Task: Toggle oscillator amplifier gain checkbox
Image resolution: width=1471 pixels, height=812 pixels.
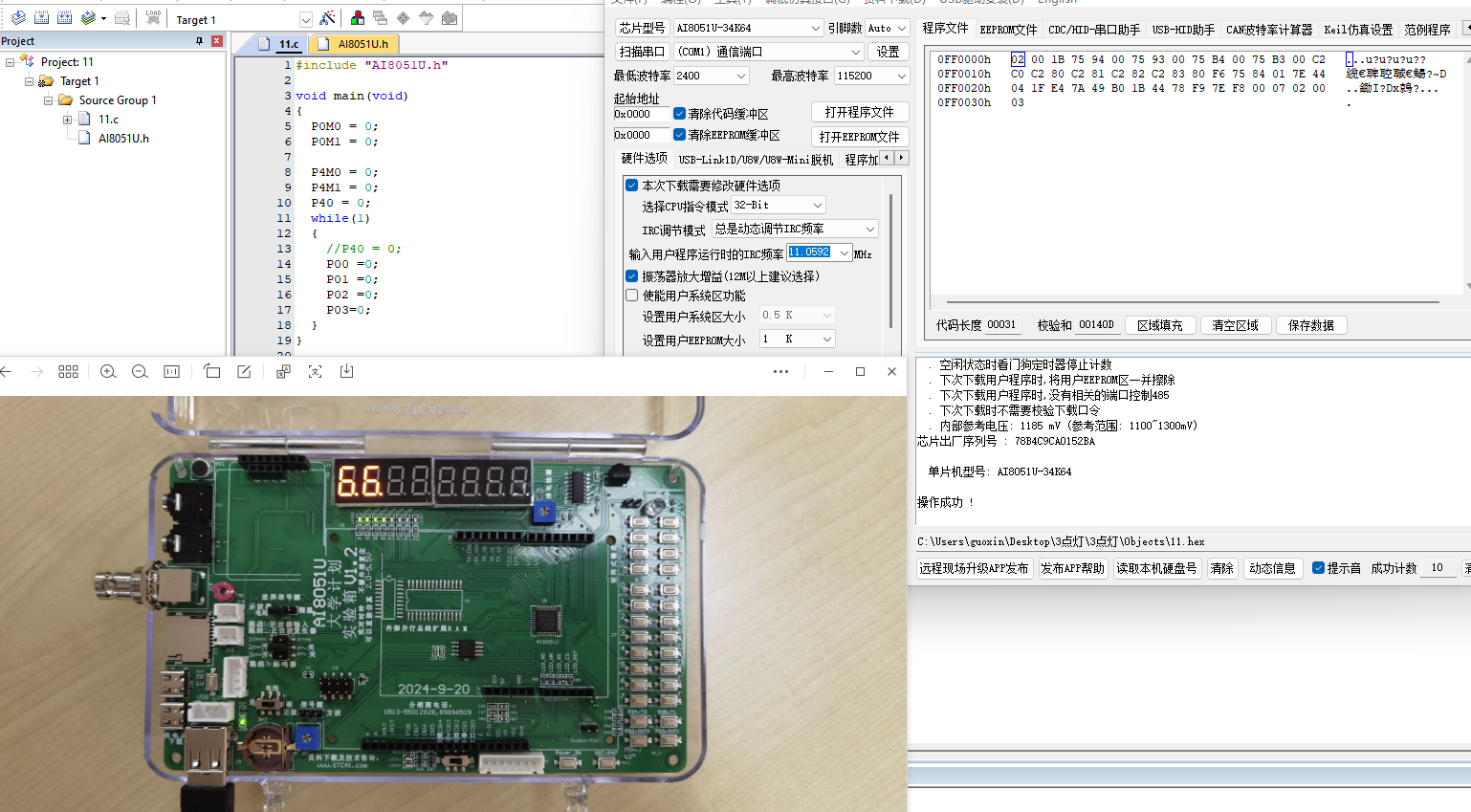Action: coord(631,276)
